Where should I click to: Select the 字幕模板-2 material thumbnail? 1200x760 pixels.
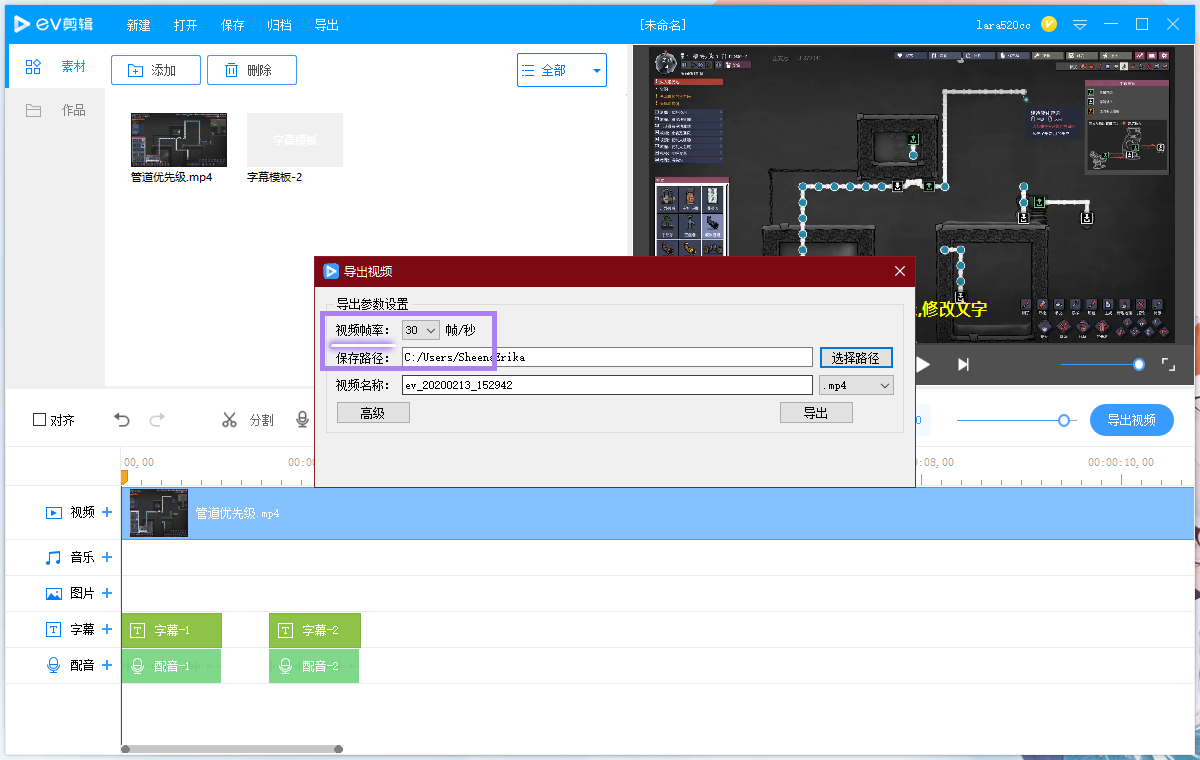click(295, 140)
